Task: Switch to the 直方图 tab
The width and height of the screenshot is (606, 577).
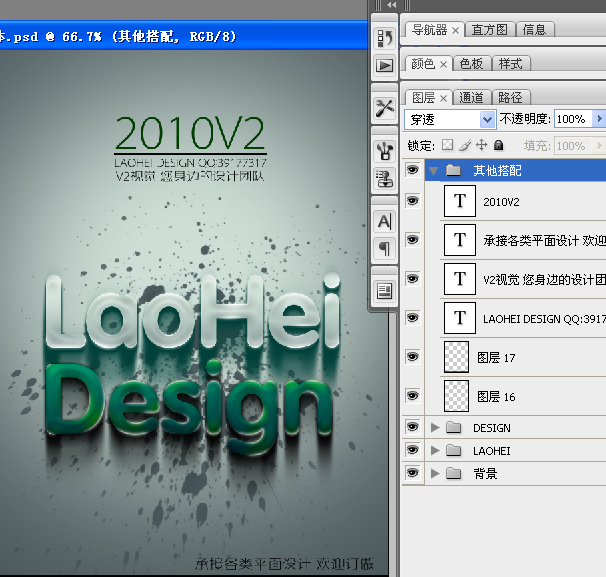Action: click(x=490, y=30)
